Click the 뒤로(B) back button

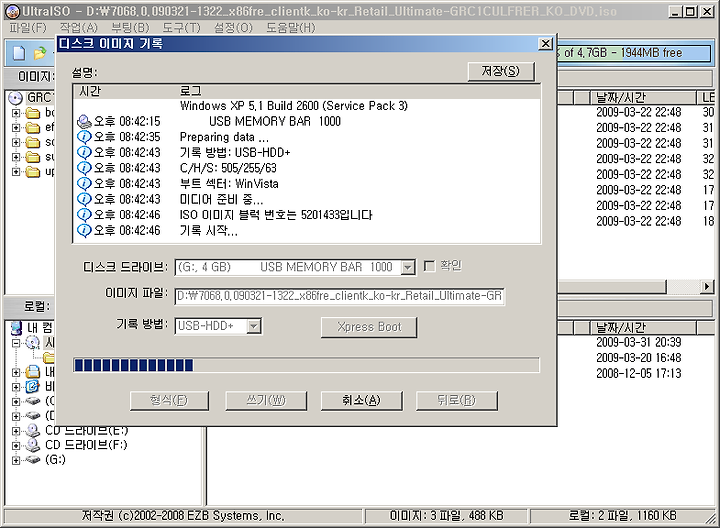(x=456, y=400)
